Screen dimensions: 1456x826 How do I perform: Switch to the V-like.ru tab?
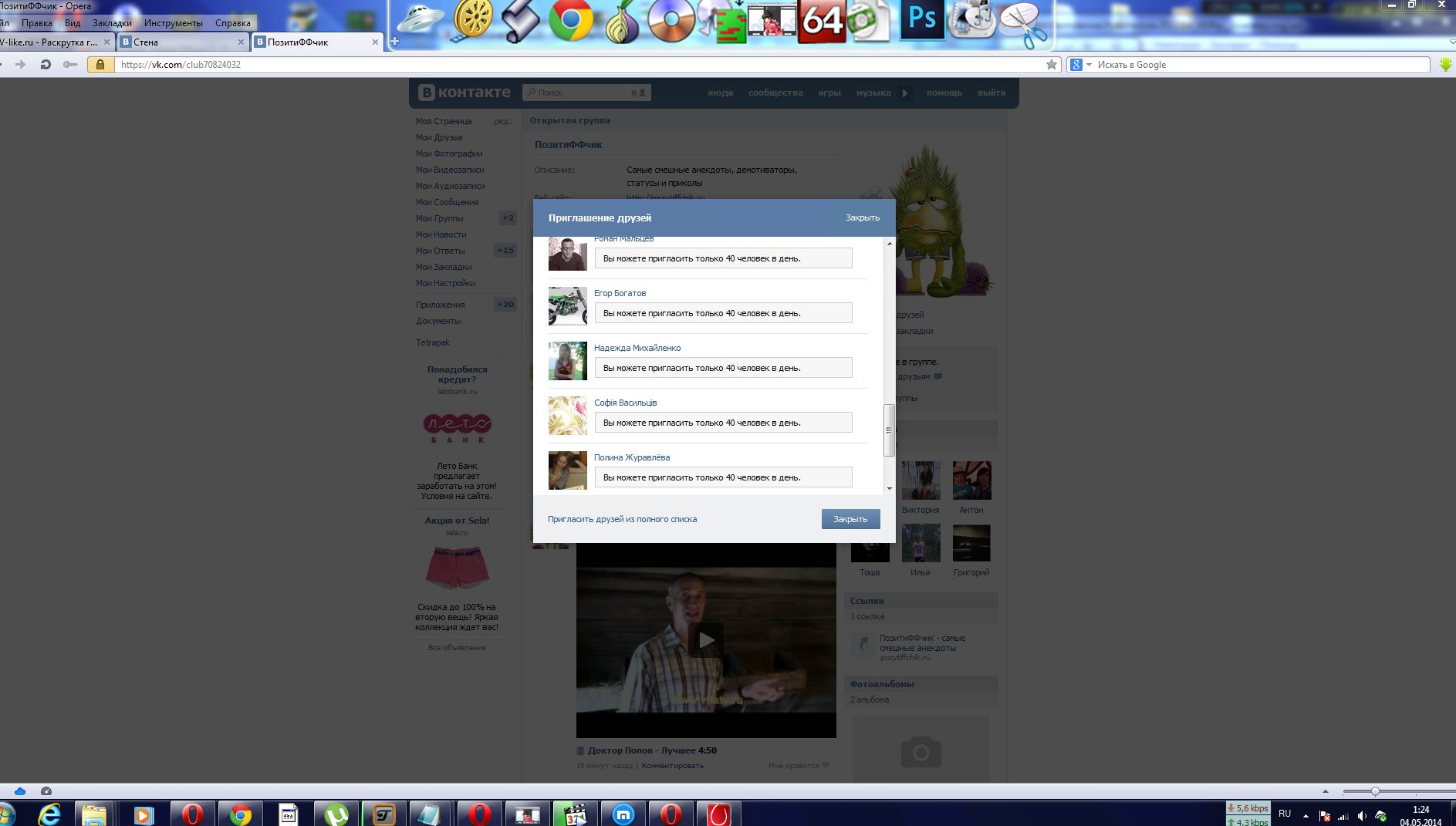point(56,42)
